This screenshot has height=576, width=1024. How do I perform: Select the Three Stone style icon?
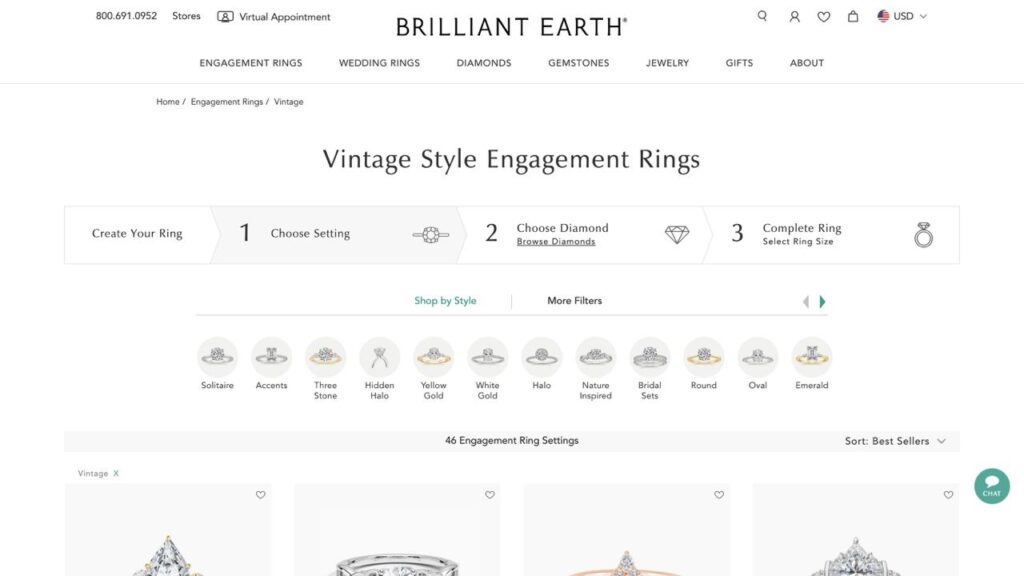[x=325, y=357]
